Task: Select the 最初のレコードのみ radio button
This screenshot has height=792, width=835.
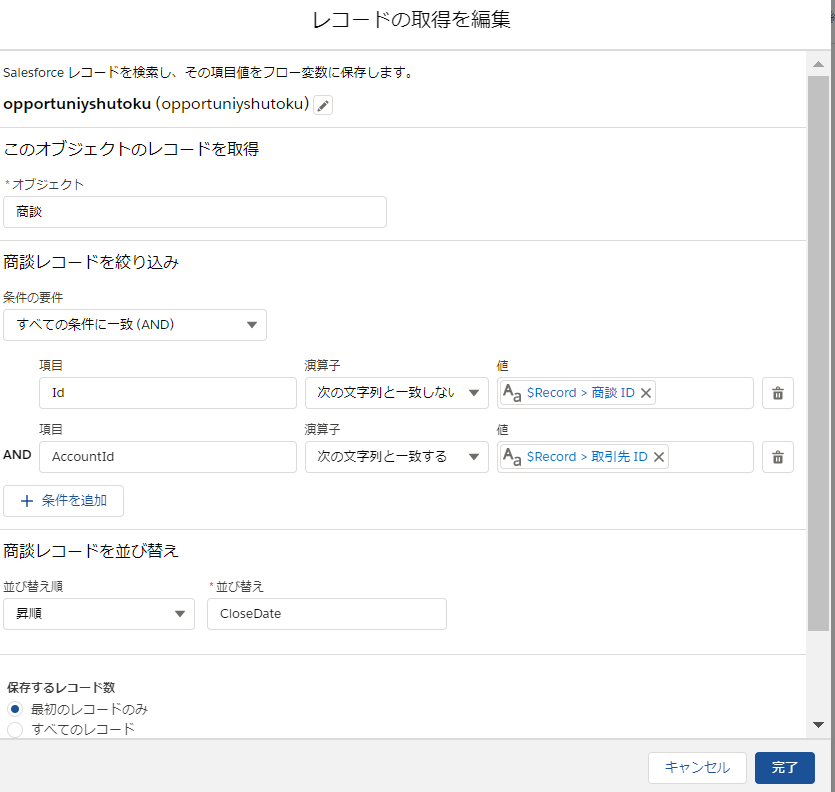Action: click(x=14, y=709)
